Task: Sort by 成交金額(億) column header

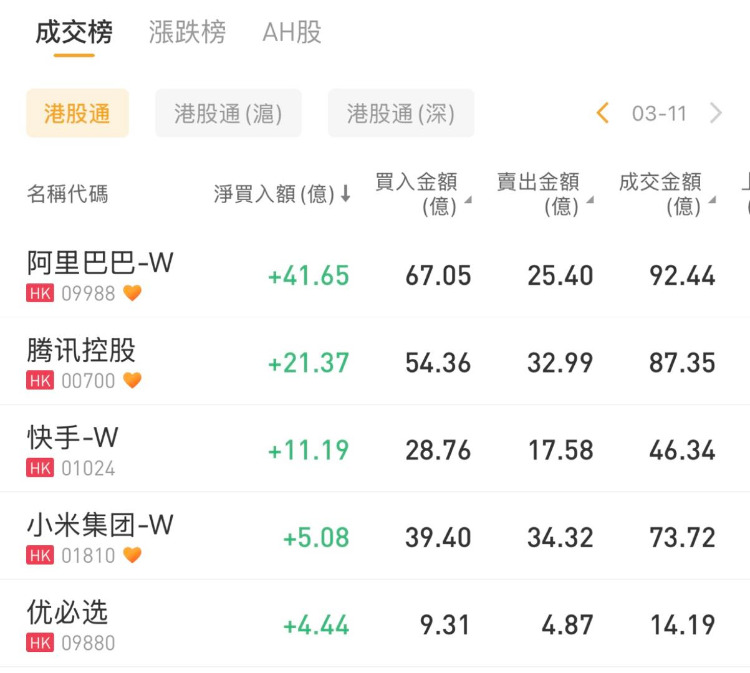Action: click(x=667, y=194)
